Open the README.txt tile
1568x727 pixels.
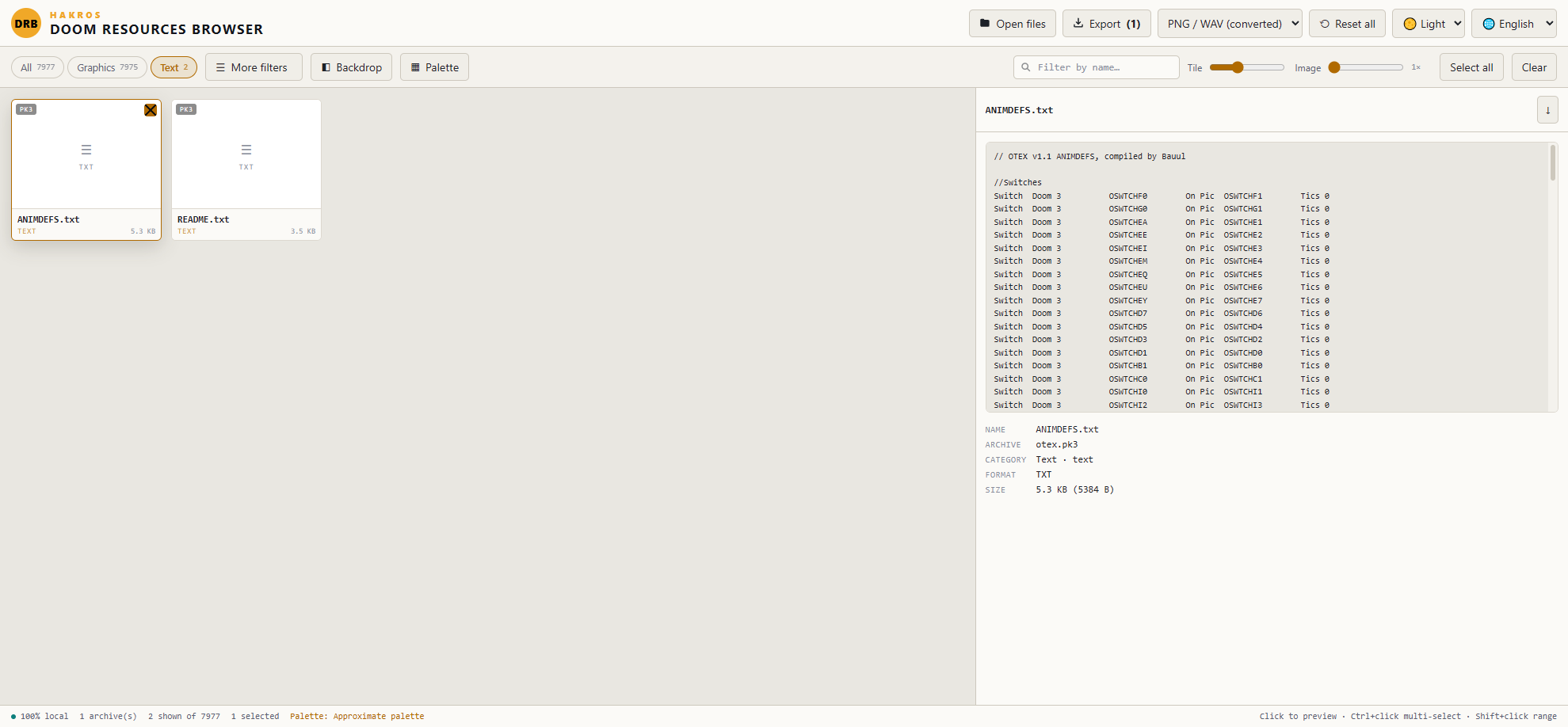[246, 169]
